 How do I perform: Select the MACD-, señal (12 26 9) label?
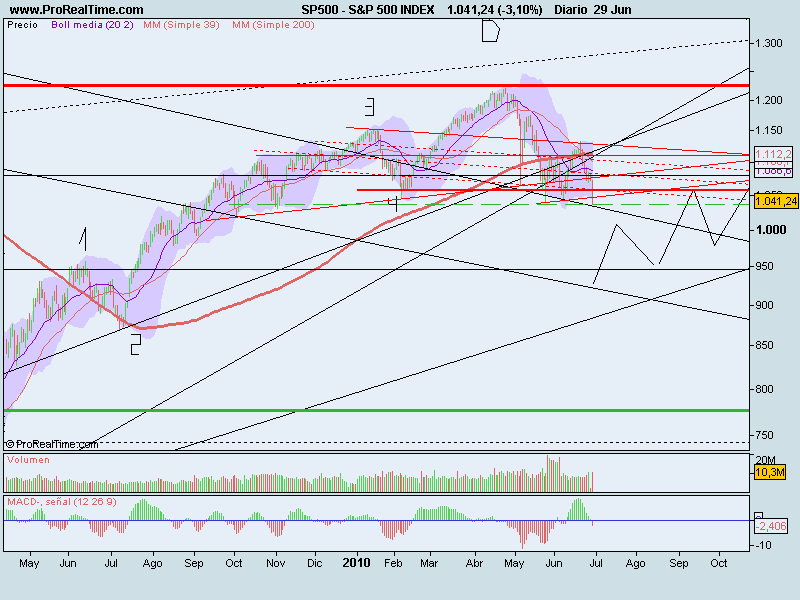coord(62,502)
